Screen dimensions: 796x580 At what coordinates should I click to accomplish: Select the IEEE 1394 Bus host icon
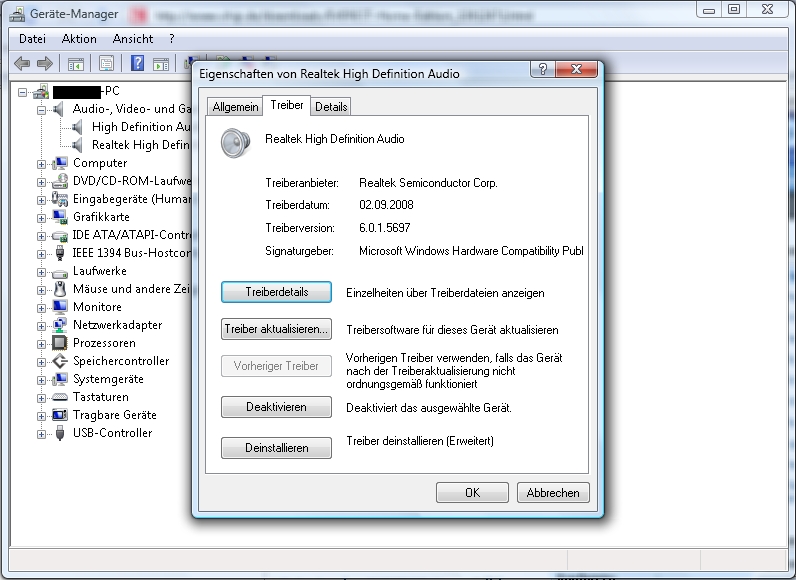coord(60,253)
